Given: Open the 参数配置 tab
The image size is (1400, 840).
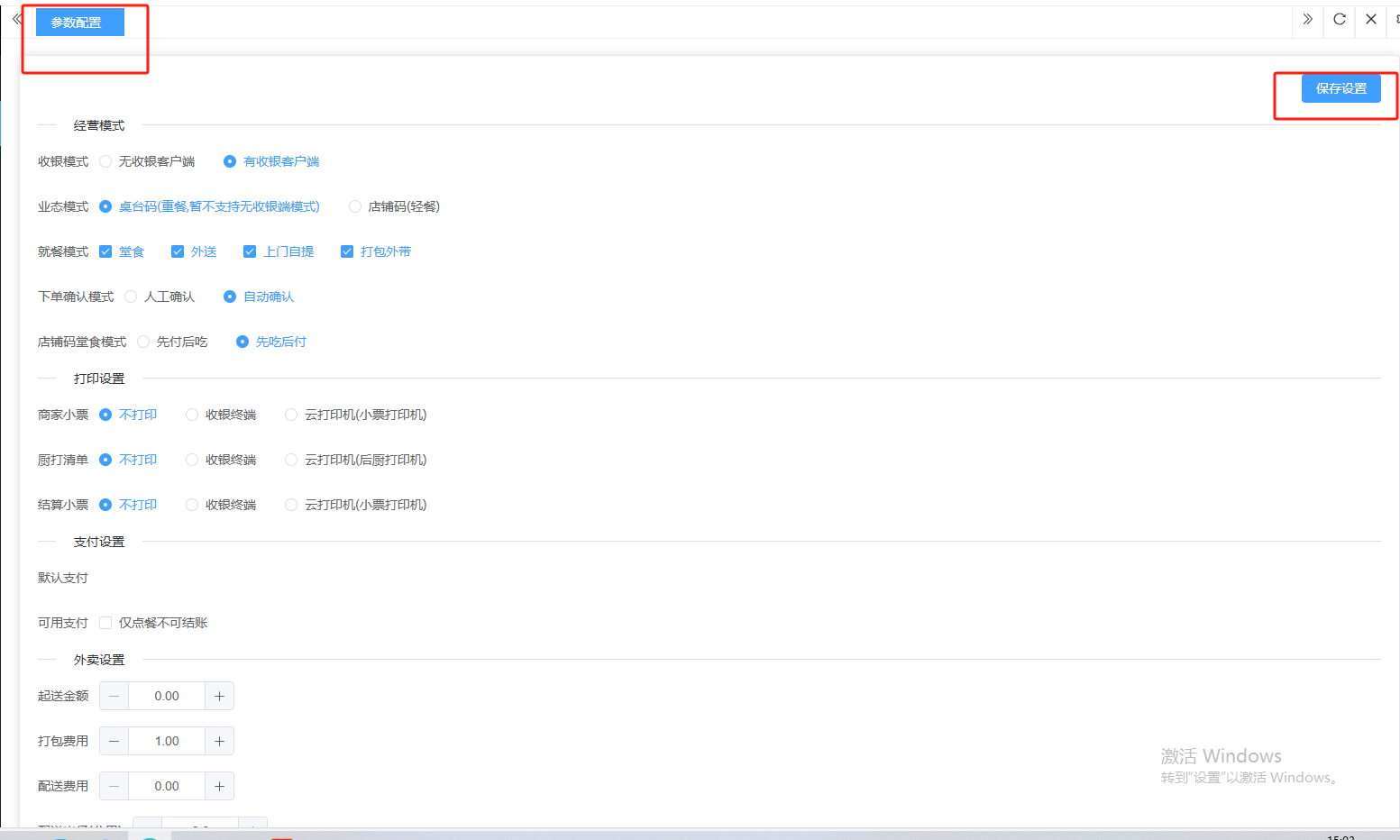Looking at the screenshot, I should (79, 23).
